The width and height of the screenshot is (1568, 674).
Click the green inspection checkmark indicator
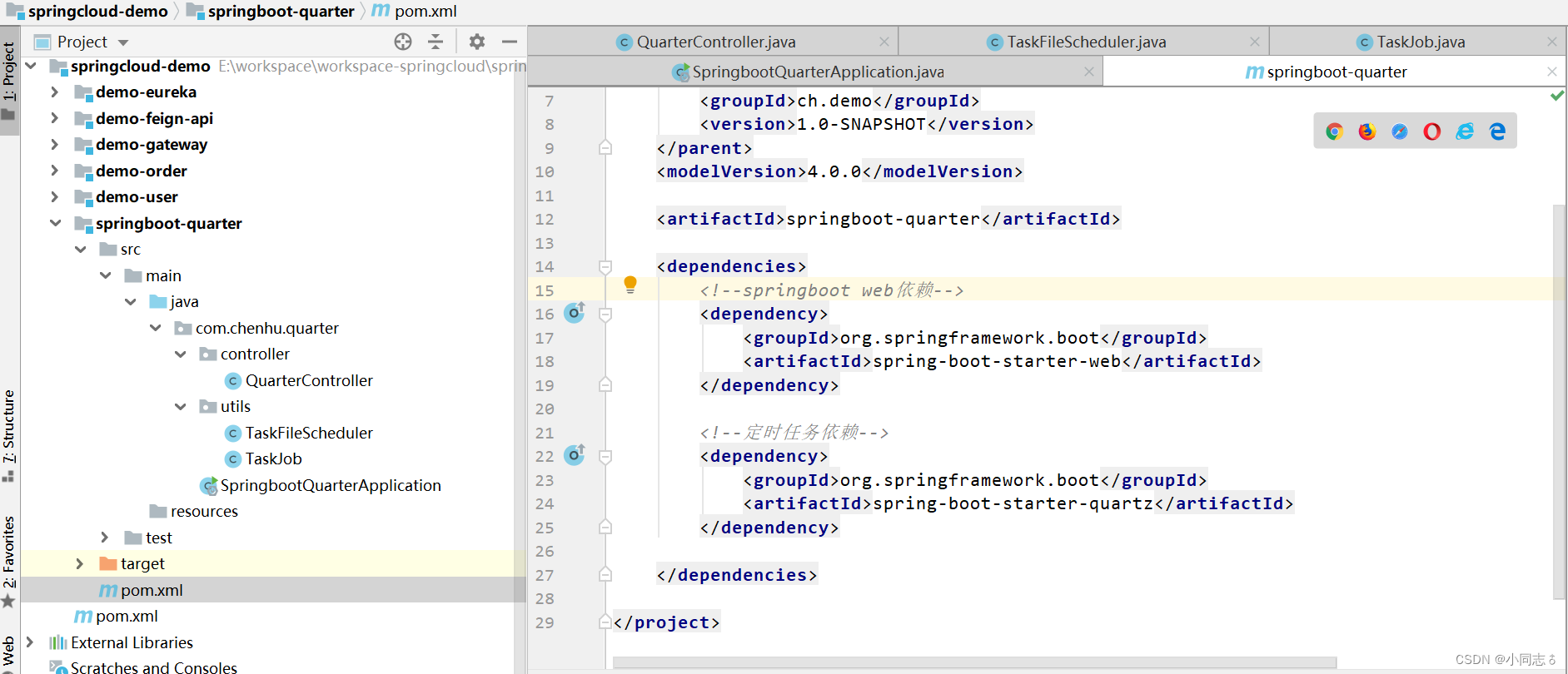point(1556,96)
